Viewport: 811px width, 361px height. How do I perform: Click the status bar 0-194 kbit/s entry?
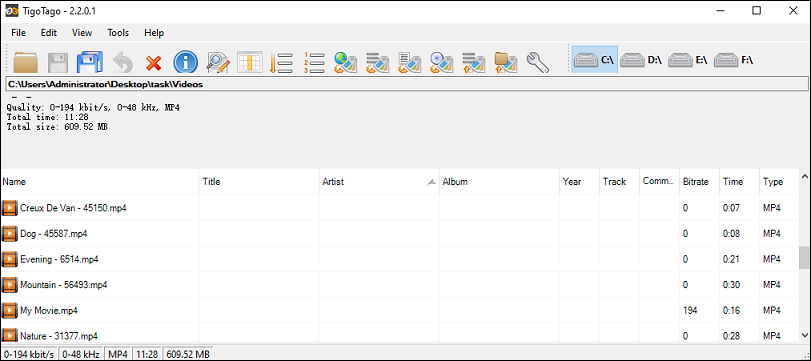click(29, 354)
